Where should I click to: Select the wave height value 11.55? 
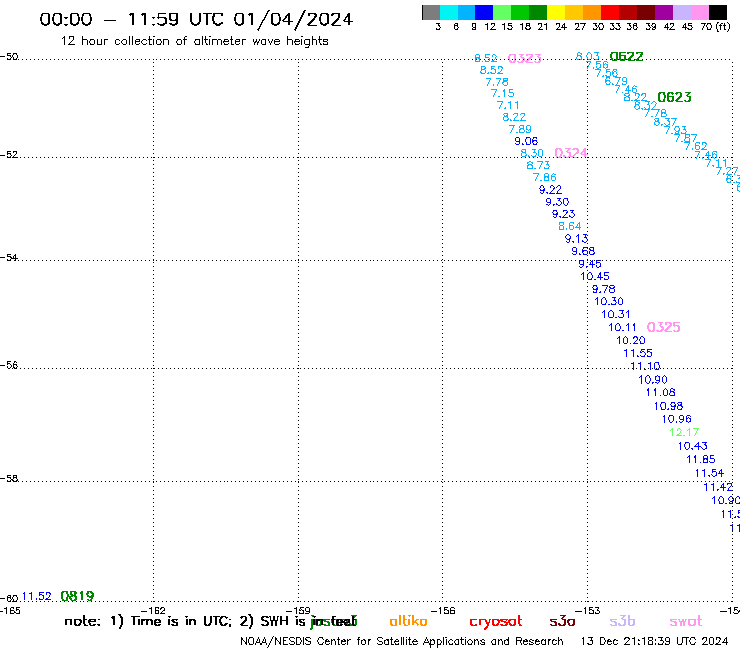click(638, 354)
